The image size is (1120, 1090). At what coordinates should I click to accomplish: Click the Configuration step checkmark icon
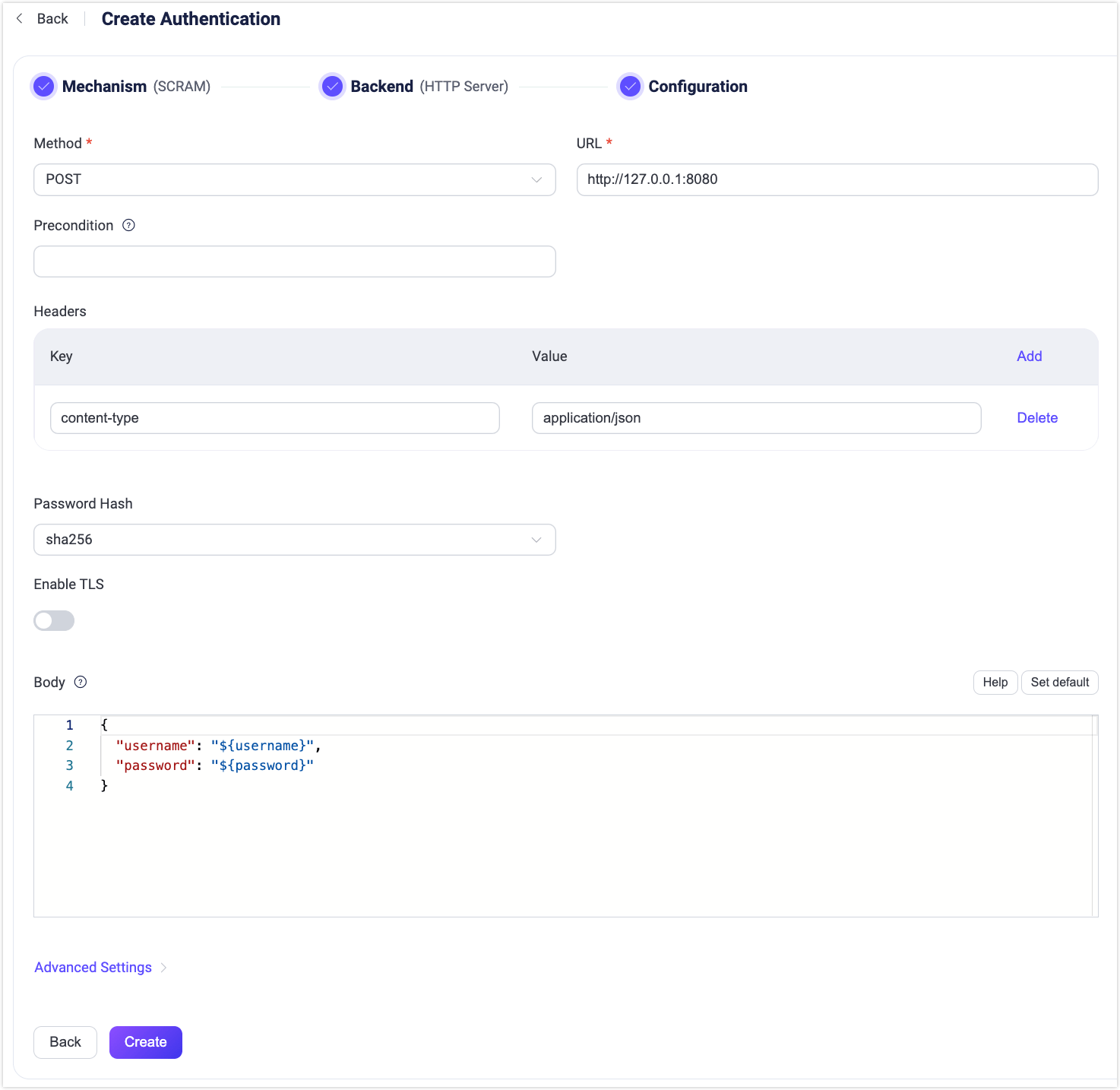pos(630,87)
